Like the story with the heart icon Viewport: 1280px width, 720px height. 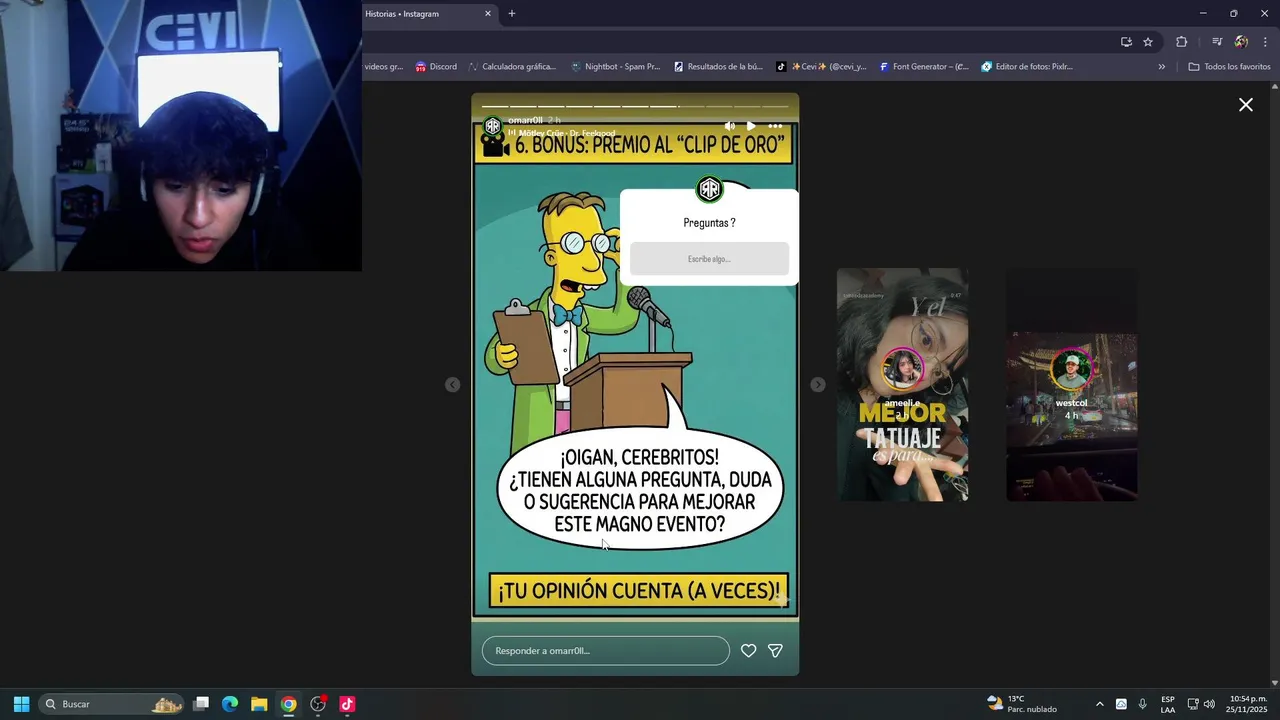pyautogui.click(x=748, y=651)
